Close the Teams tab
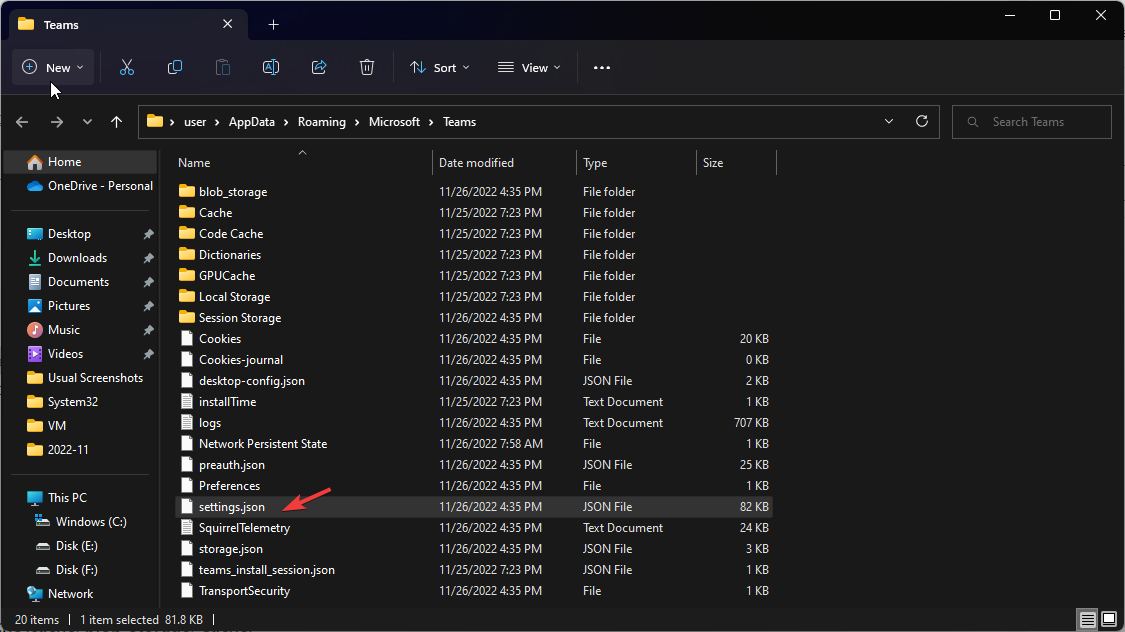This screenshot has height=632, width=1125. coord(227,24)
